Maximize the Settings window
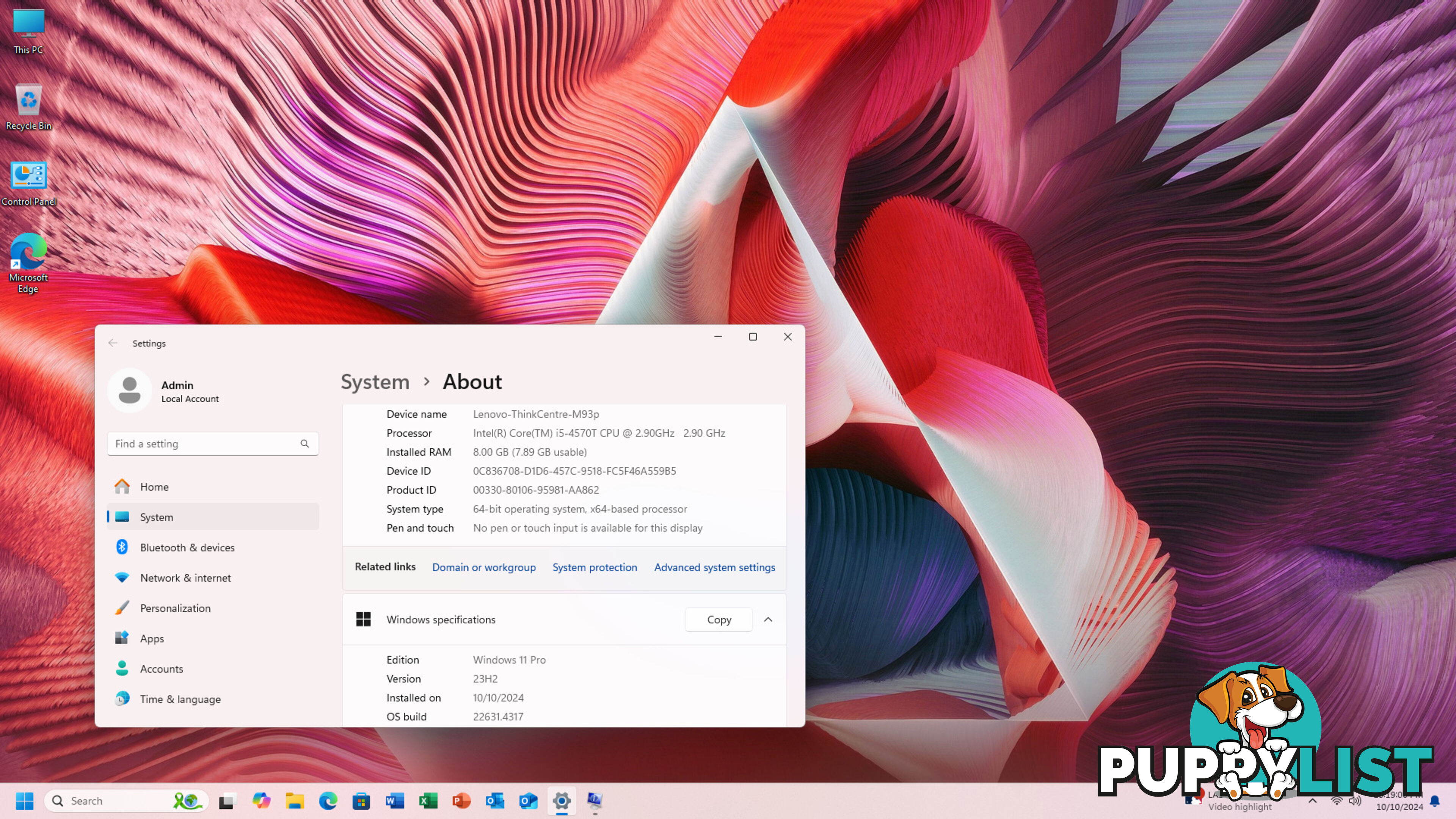This screenshot has width=1456, height=819. pos(753,337)
